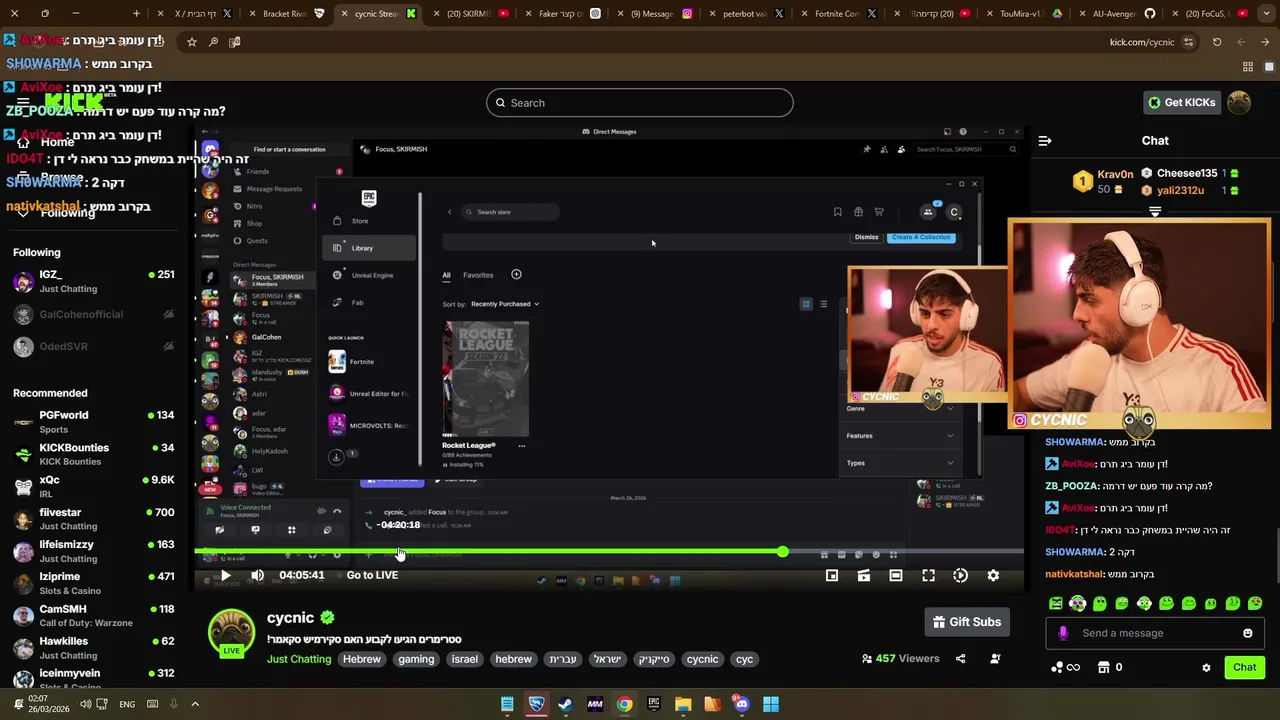This screenshot has height=720, width=1280.
Task: Open chat settings gear icon
Action: [x=1206, y=667]
